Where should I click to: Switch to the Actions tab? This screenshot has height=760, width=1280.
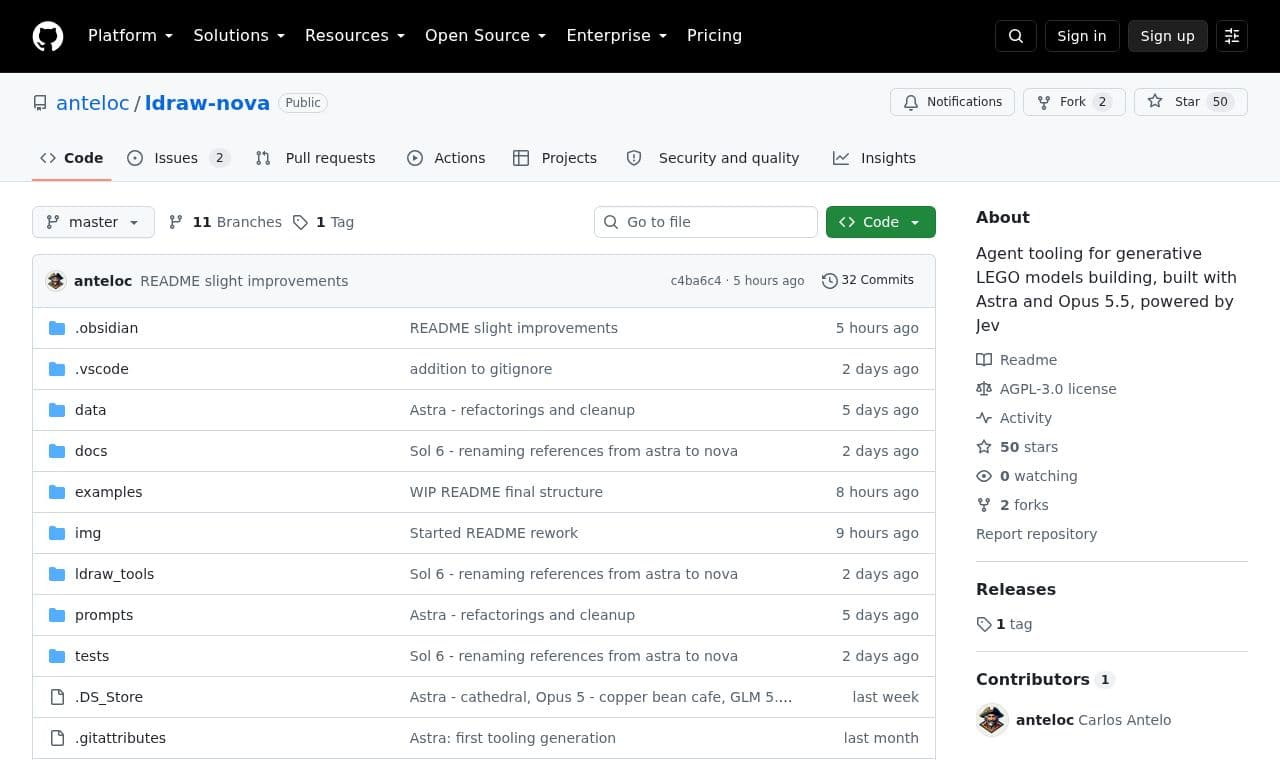(x=446, y=158)
